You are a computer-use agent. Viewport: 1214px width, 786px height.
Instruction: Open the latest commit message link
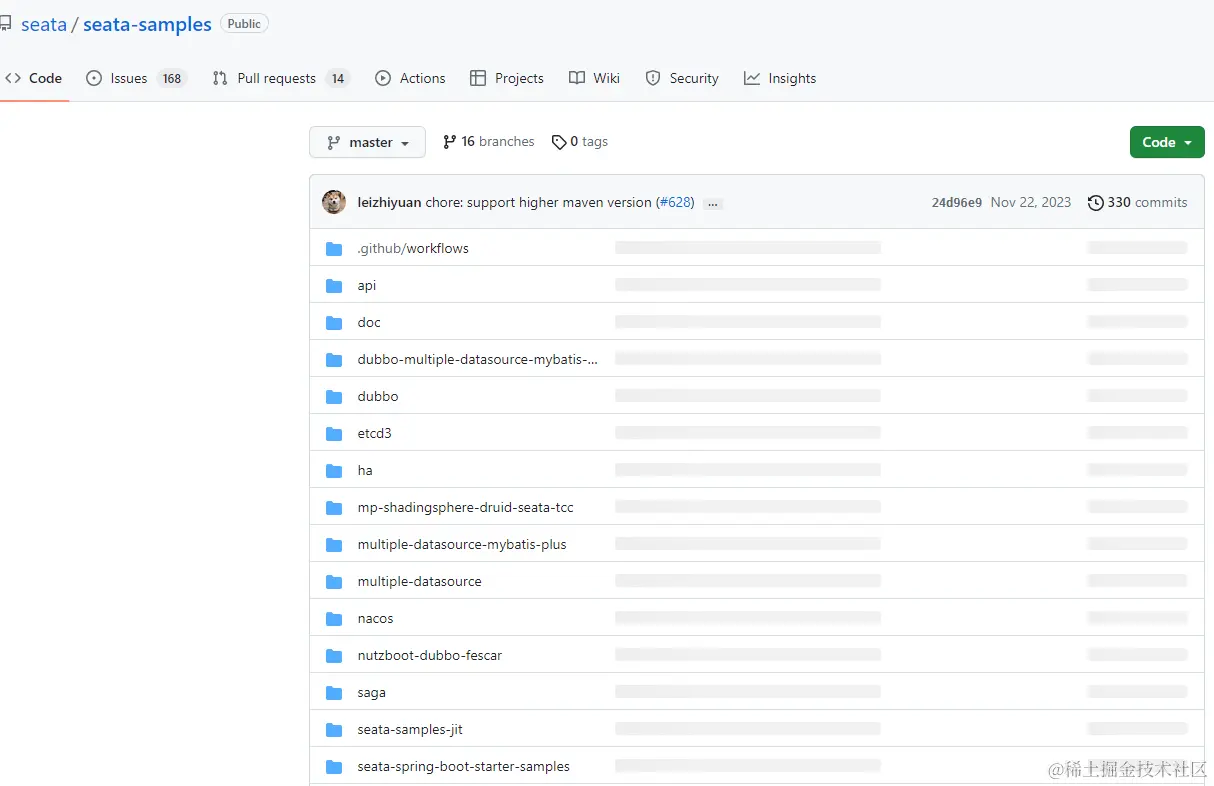tap(538, 202)
